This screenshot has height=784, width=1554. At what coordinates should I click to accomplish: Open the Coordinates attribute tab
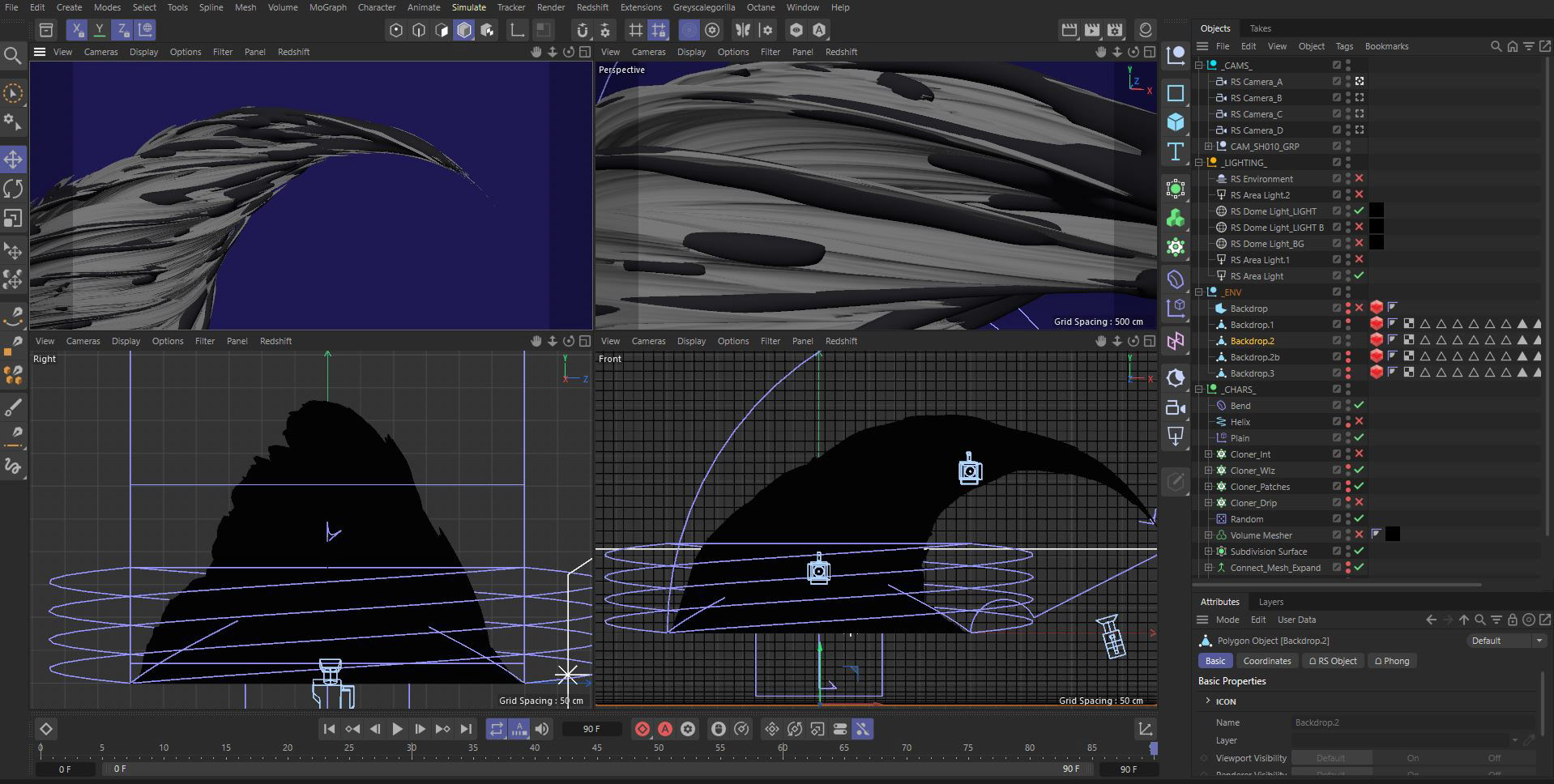click(1266, 661)
